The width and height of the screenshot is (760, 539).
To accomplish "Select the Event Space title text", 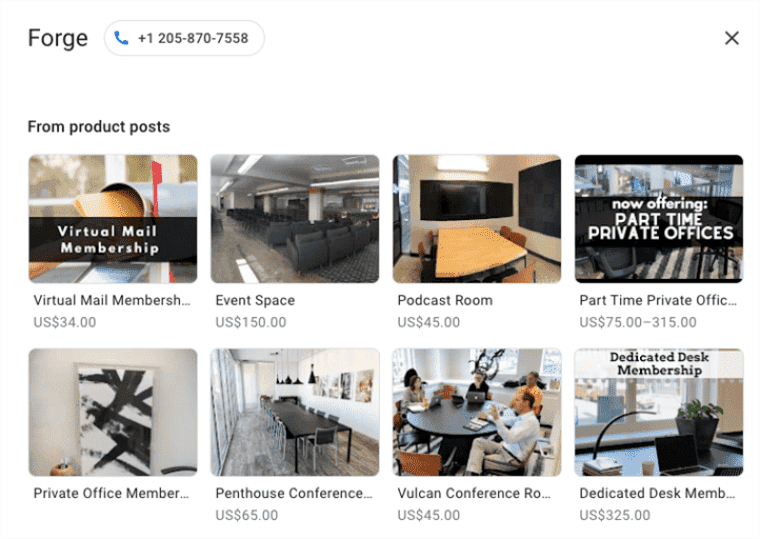I will point(255,300).
